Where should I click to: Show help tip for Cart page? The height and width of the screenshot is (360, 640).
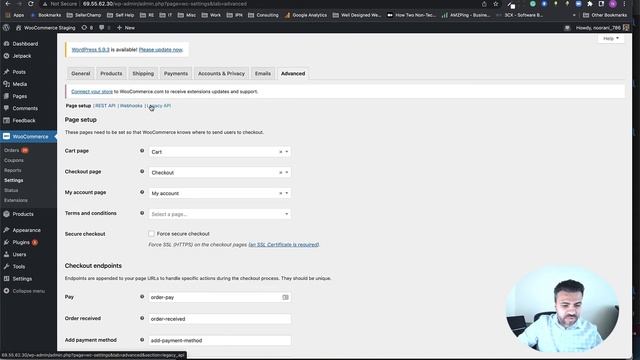pyautogui.click(x=142, y=151)
